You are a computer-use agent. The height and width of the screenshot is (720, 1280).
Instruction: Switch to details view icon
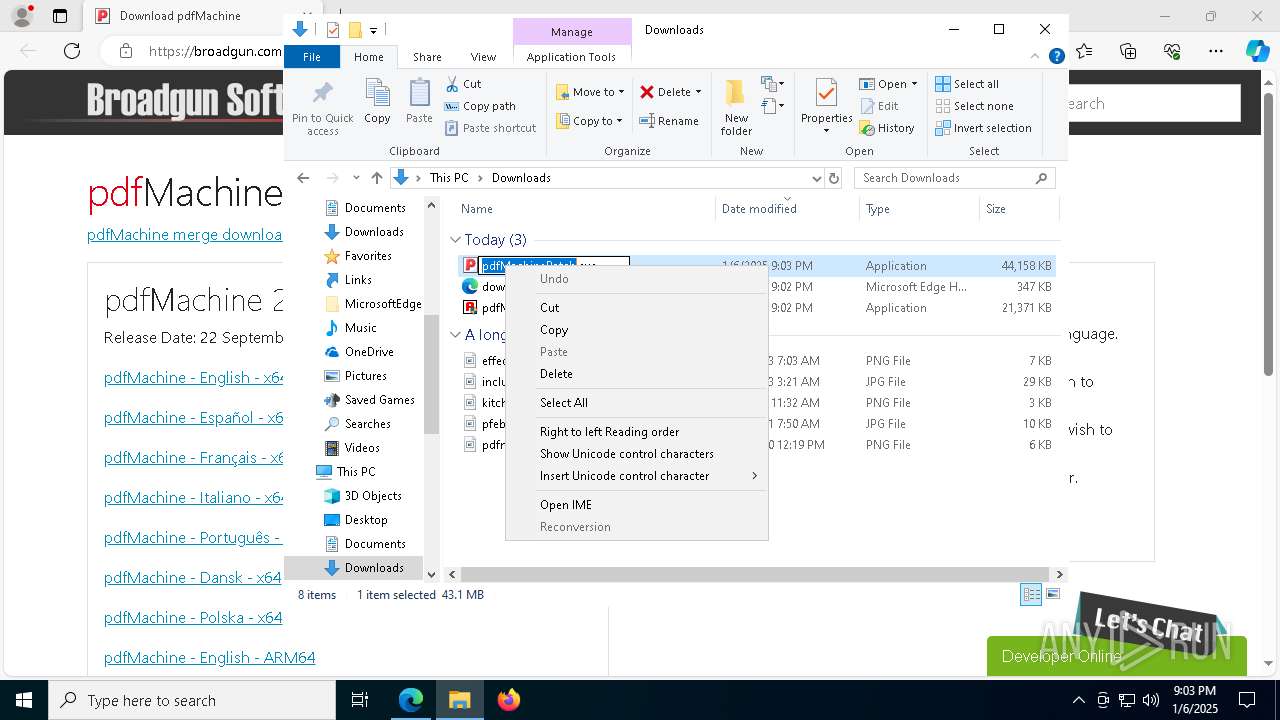[x=1031, y=594]
